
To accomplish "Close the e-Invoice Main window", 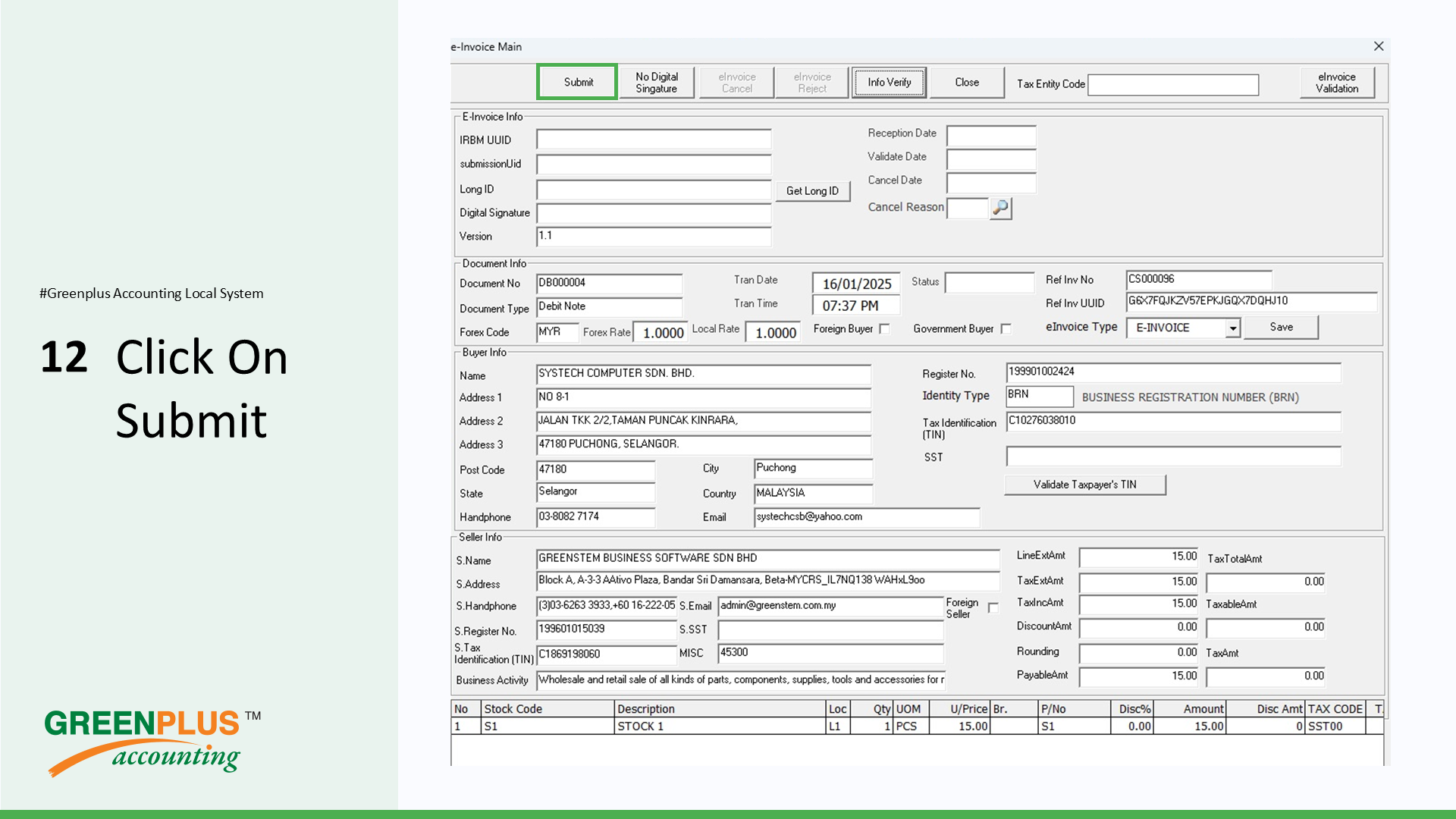I will coord(1379,46).
